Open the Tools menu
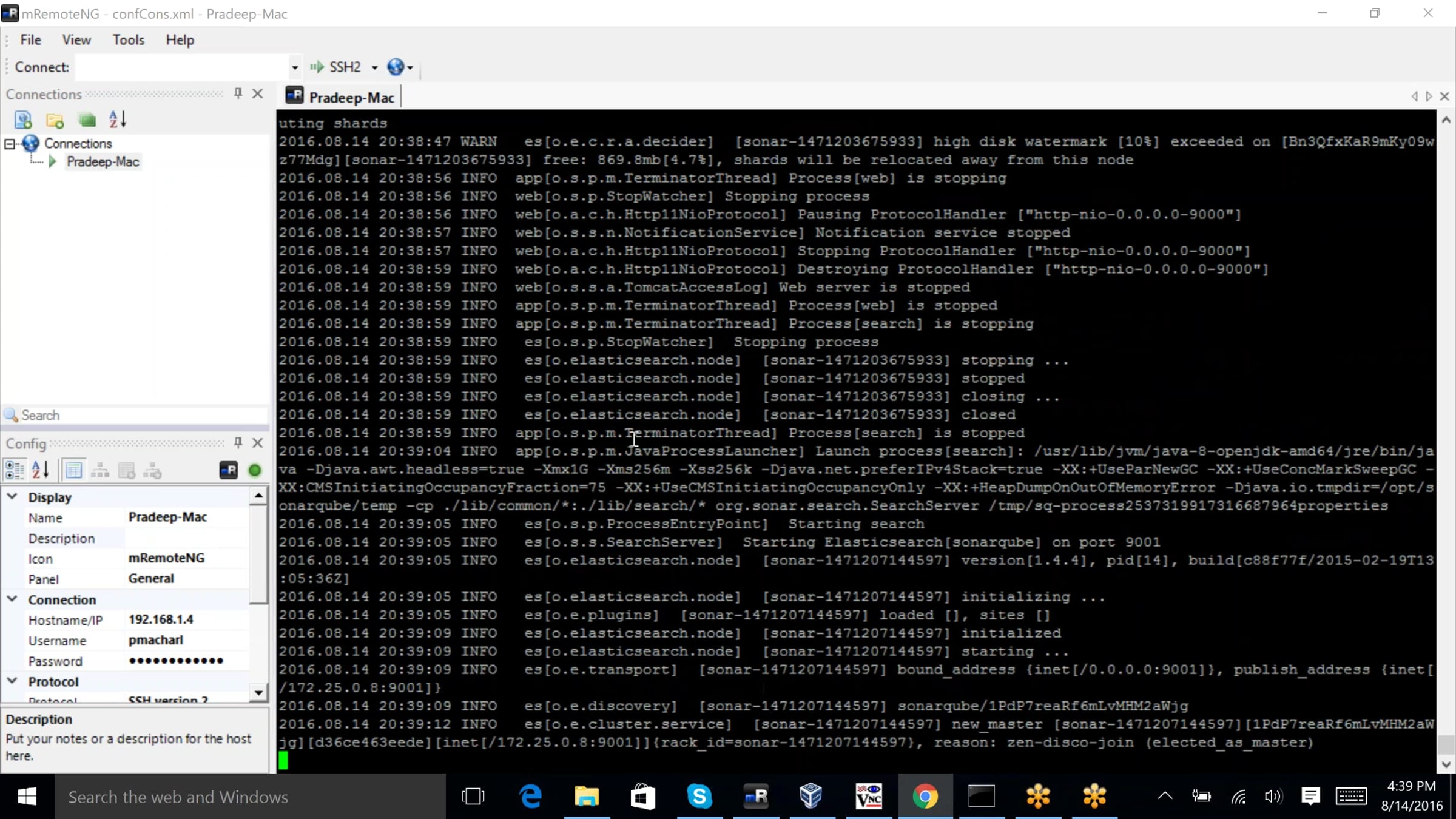The width and height of the screenshot is (1456, 819). click(x=128, y=40)
